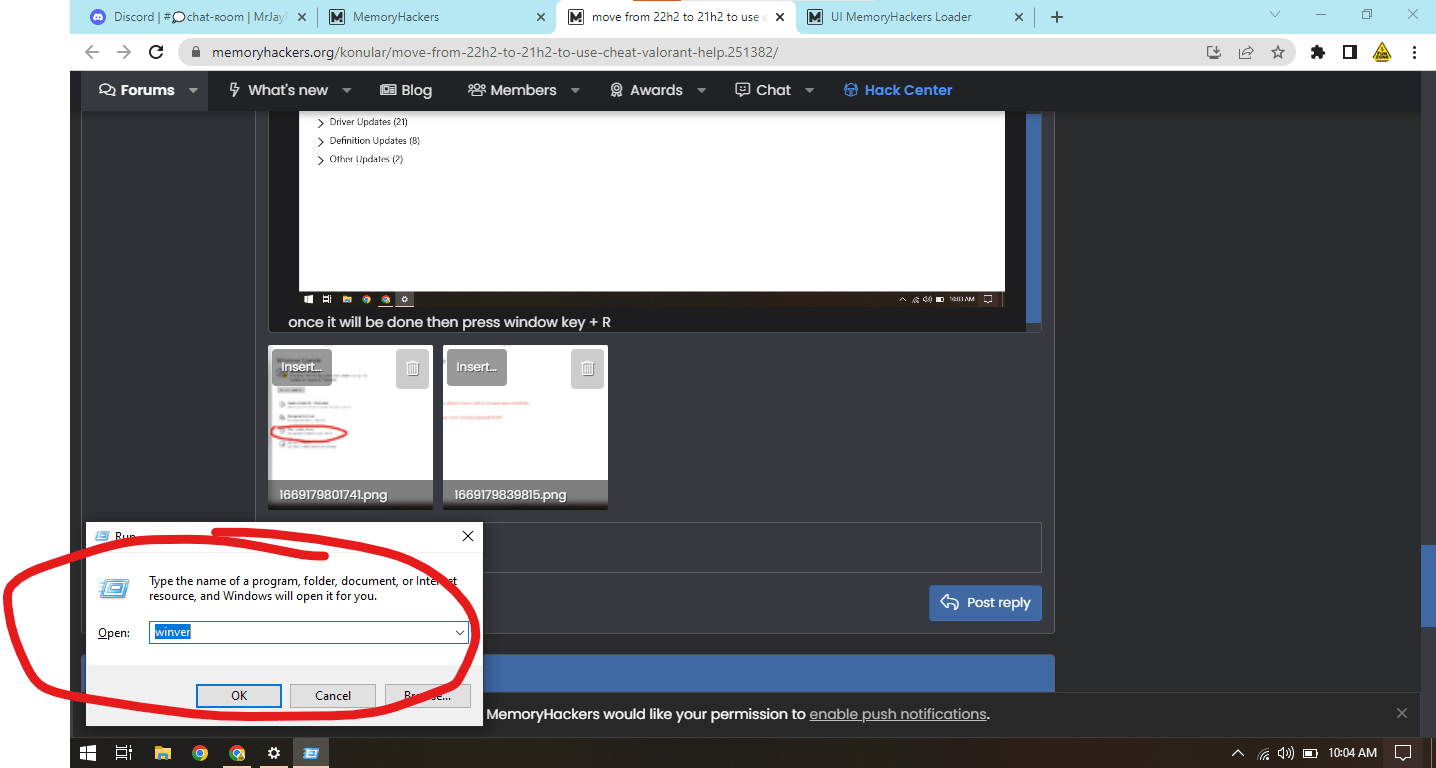
Task: Dismiss the push notifications banner
Action: pos(1402,713)
